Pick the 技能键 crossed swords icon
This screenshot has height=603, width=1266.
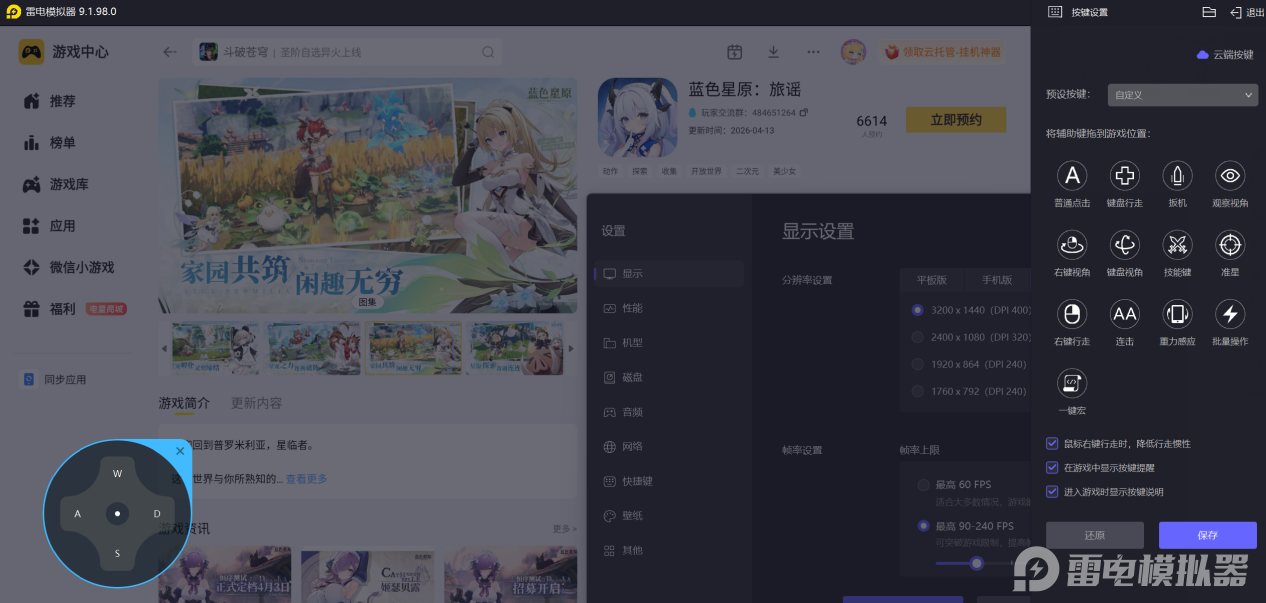(x=1177, y=245)
